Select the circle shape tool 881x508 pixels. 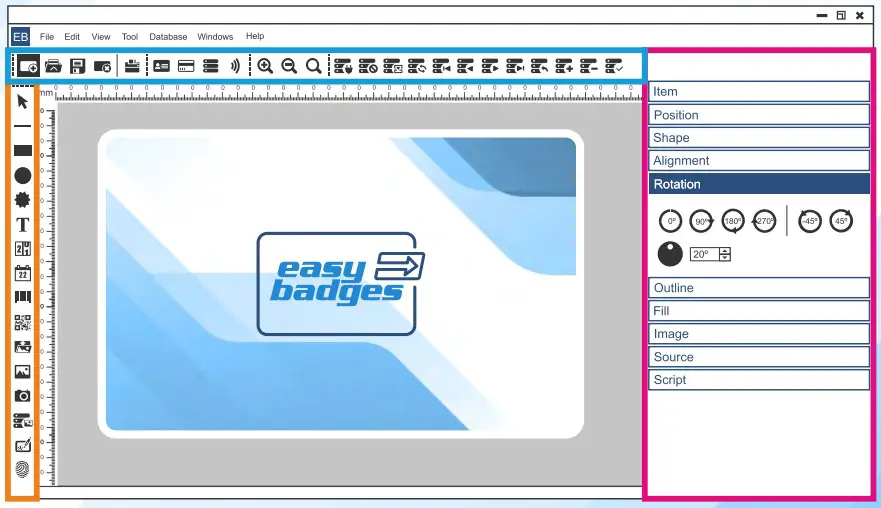point(22,175)
